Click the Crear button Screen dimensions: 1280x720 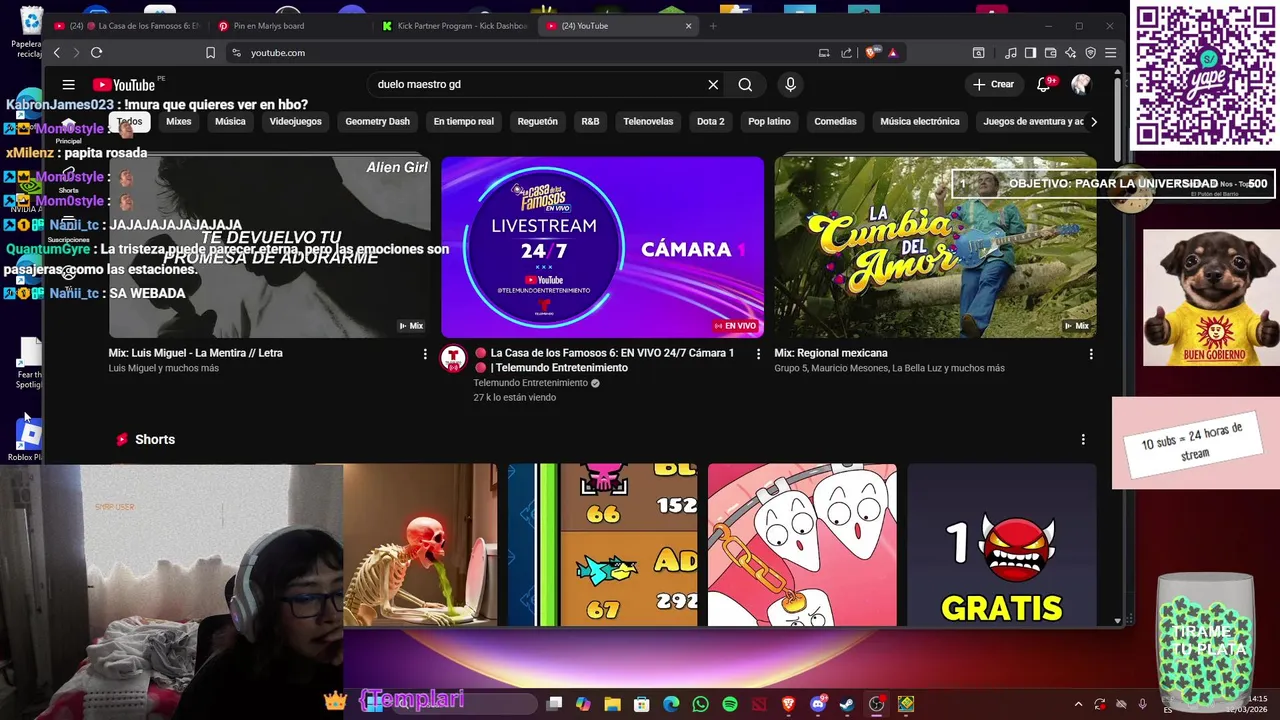pos(994,85)
